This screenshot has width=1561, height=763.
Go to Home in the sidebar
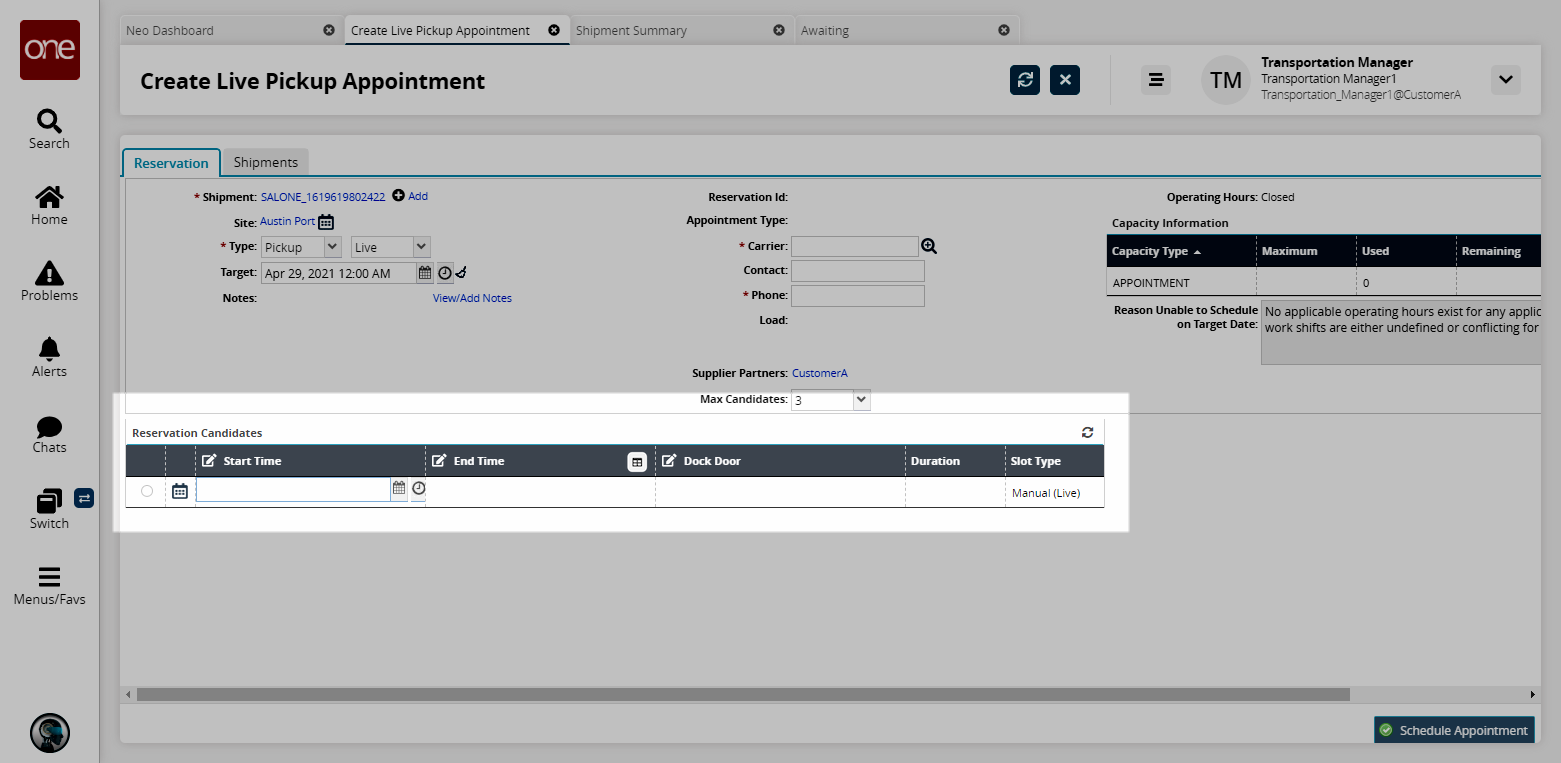point(49,206)
